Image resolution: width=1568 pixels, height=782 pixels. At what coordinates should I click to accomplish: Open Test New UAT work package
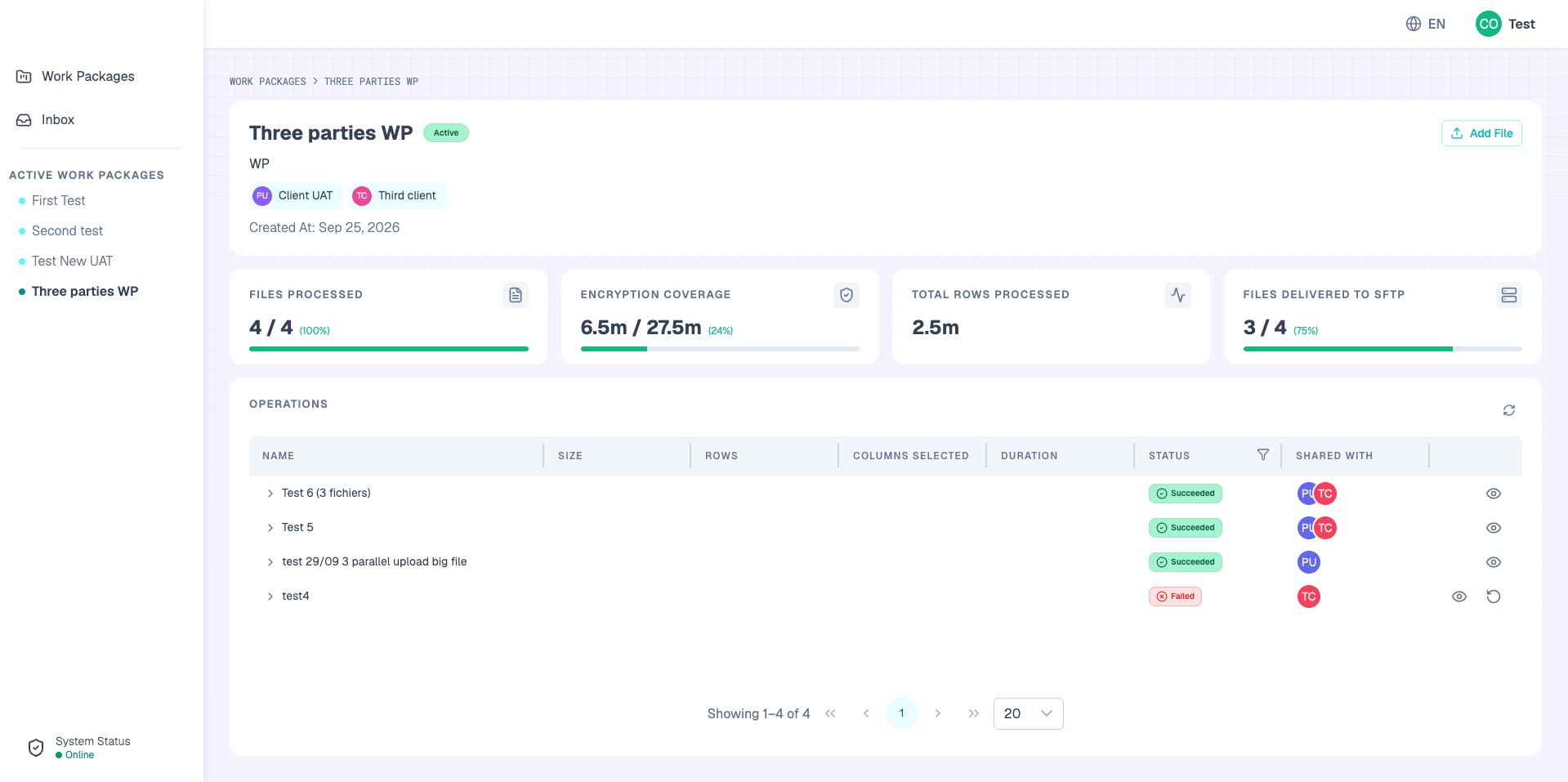pyautogui.click(x=72, y=261)
